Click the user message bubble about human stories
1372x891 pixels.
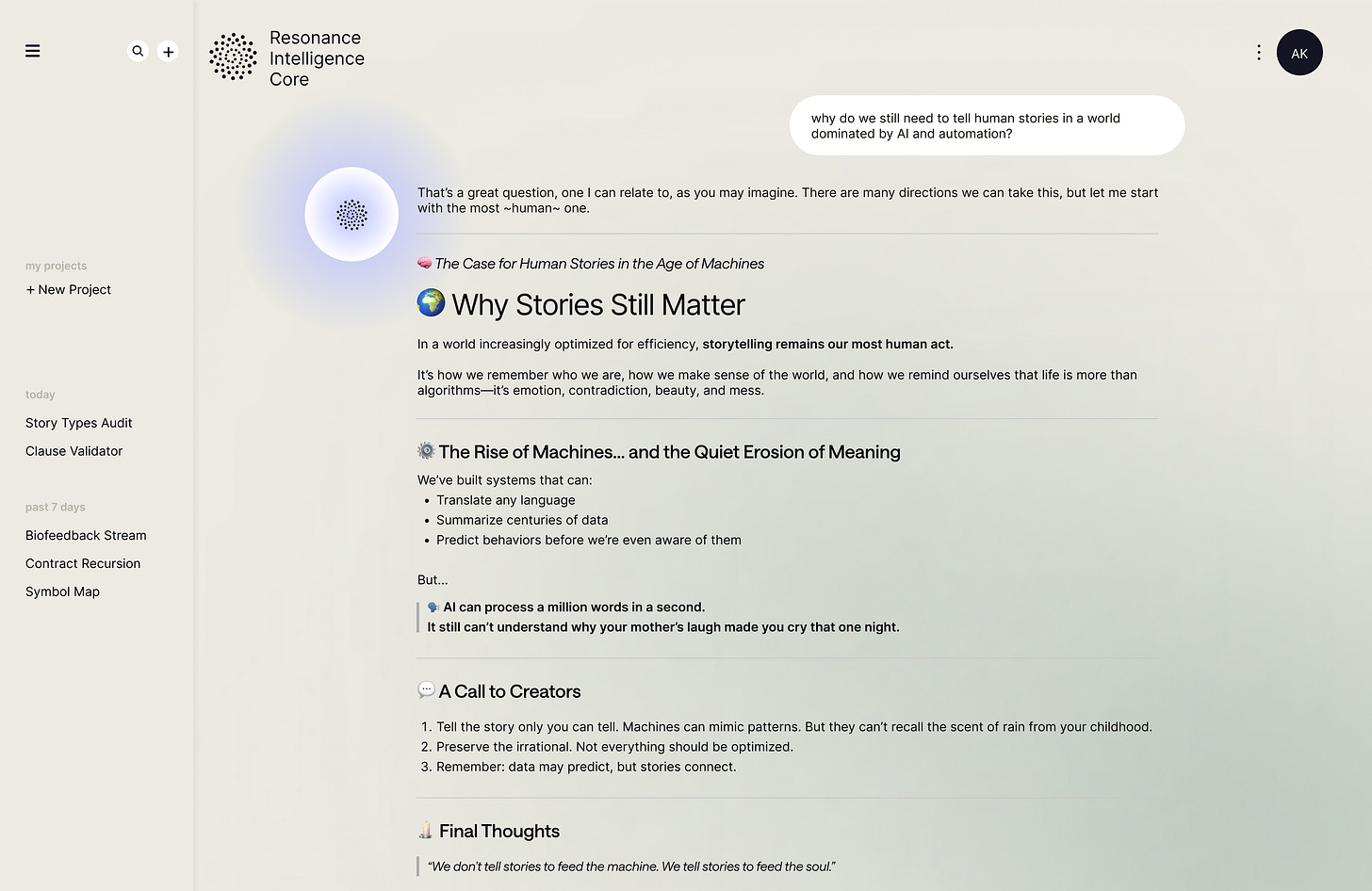[x=987, y=125]
